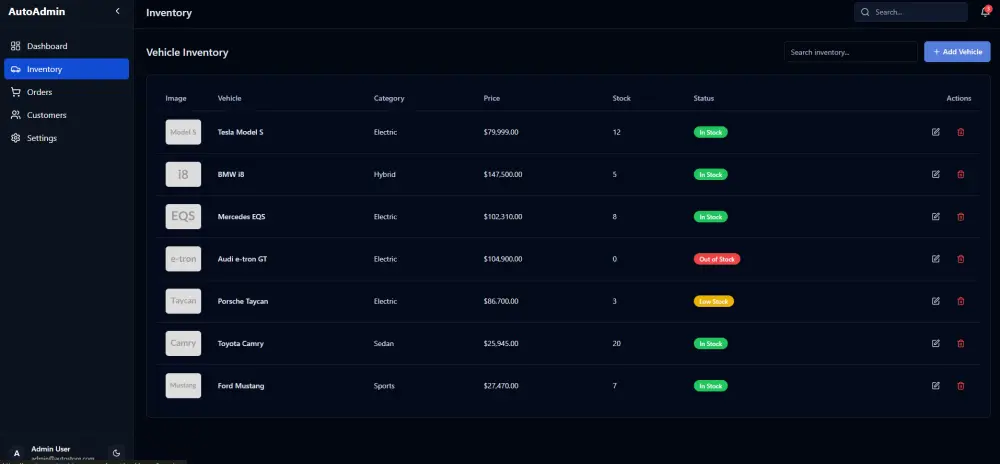1000x464 pixels.
Task: Open notifications bell
Action: 985,12
